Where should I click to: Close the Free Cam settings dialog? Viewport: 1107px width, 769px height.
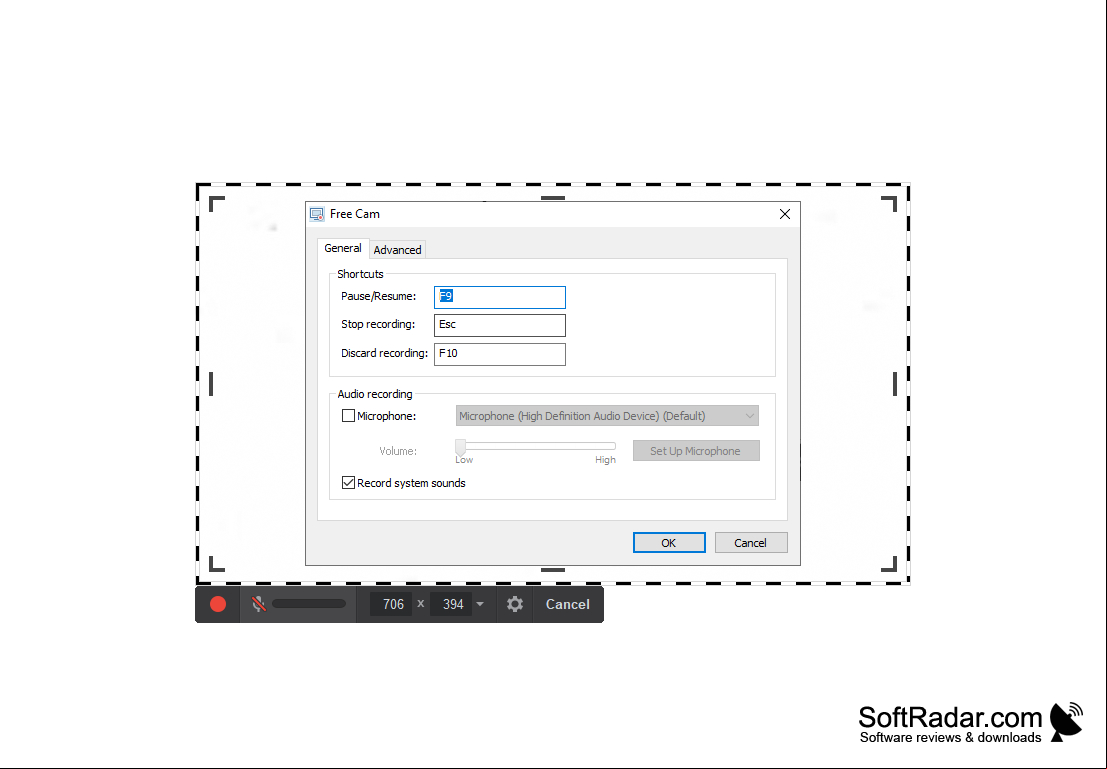tap(784, 214)
